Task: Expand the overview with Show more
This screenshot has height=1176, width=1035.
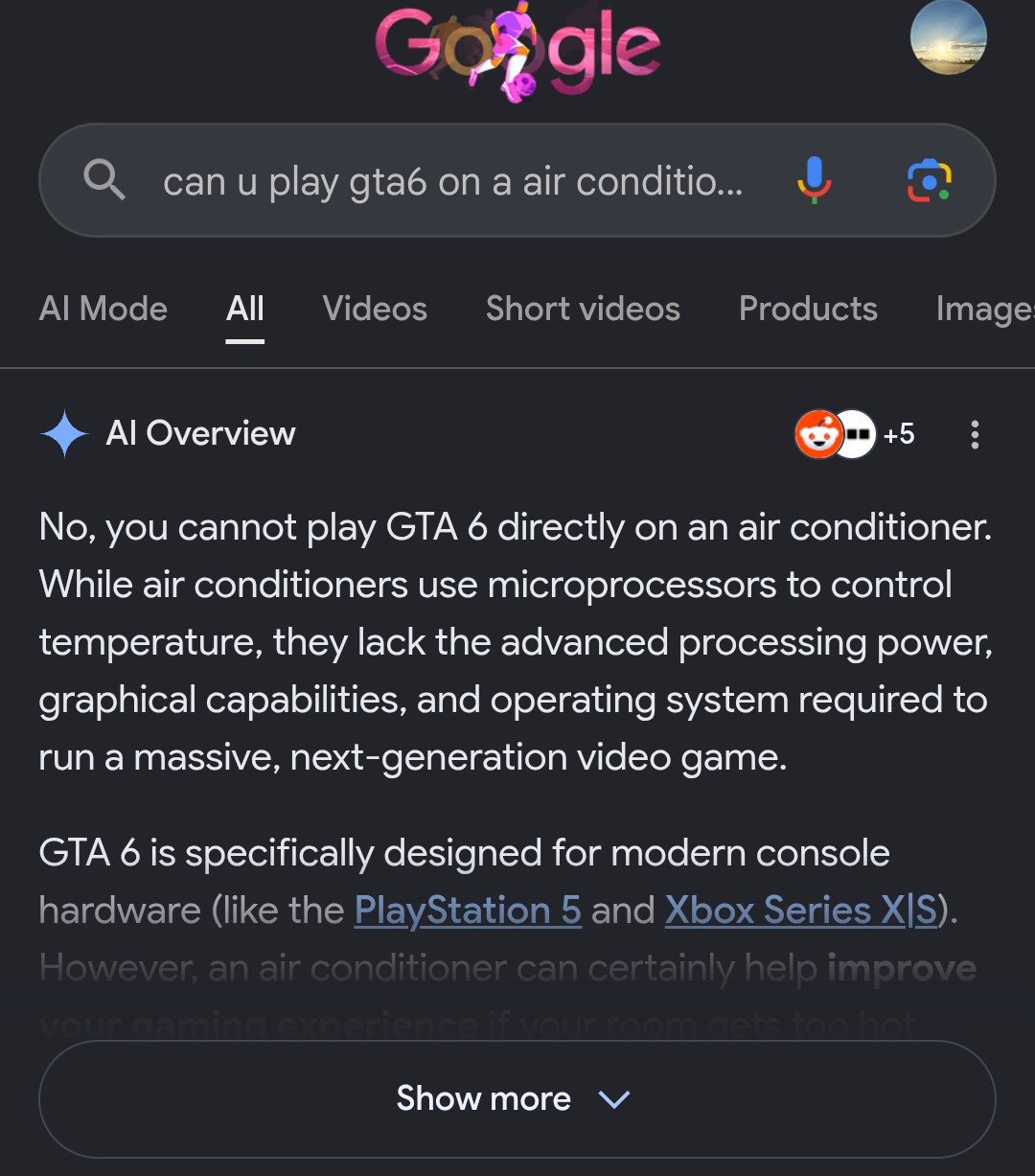Action: click(x=517, y=1098)
